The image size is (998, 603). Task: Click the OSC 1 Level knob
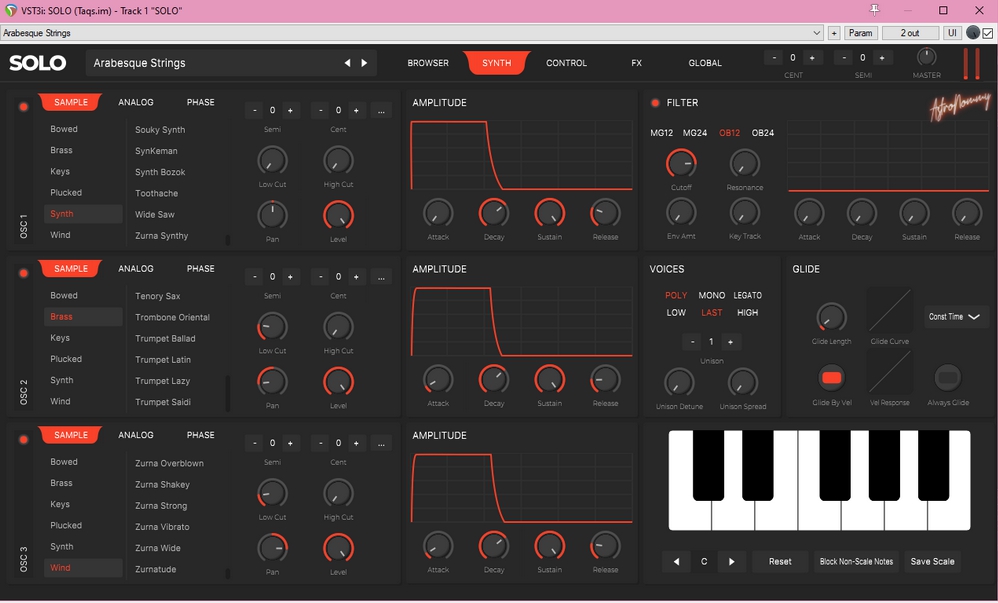338,215
